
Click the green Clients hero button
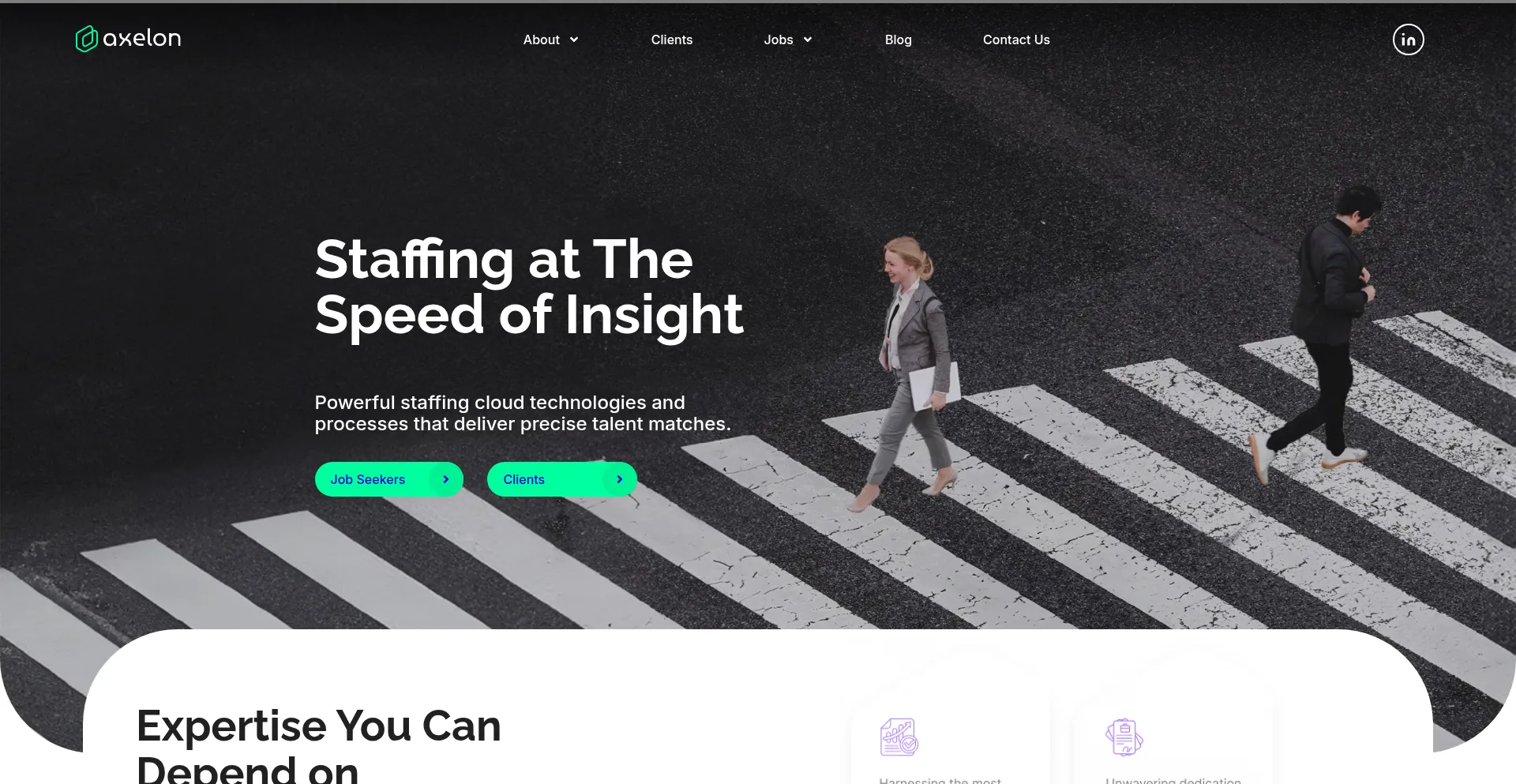562,479
